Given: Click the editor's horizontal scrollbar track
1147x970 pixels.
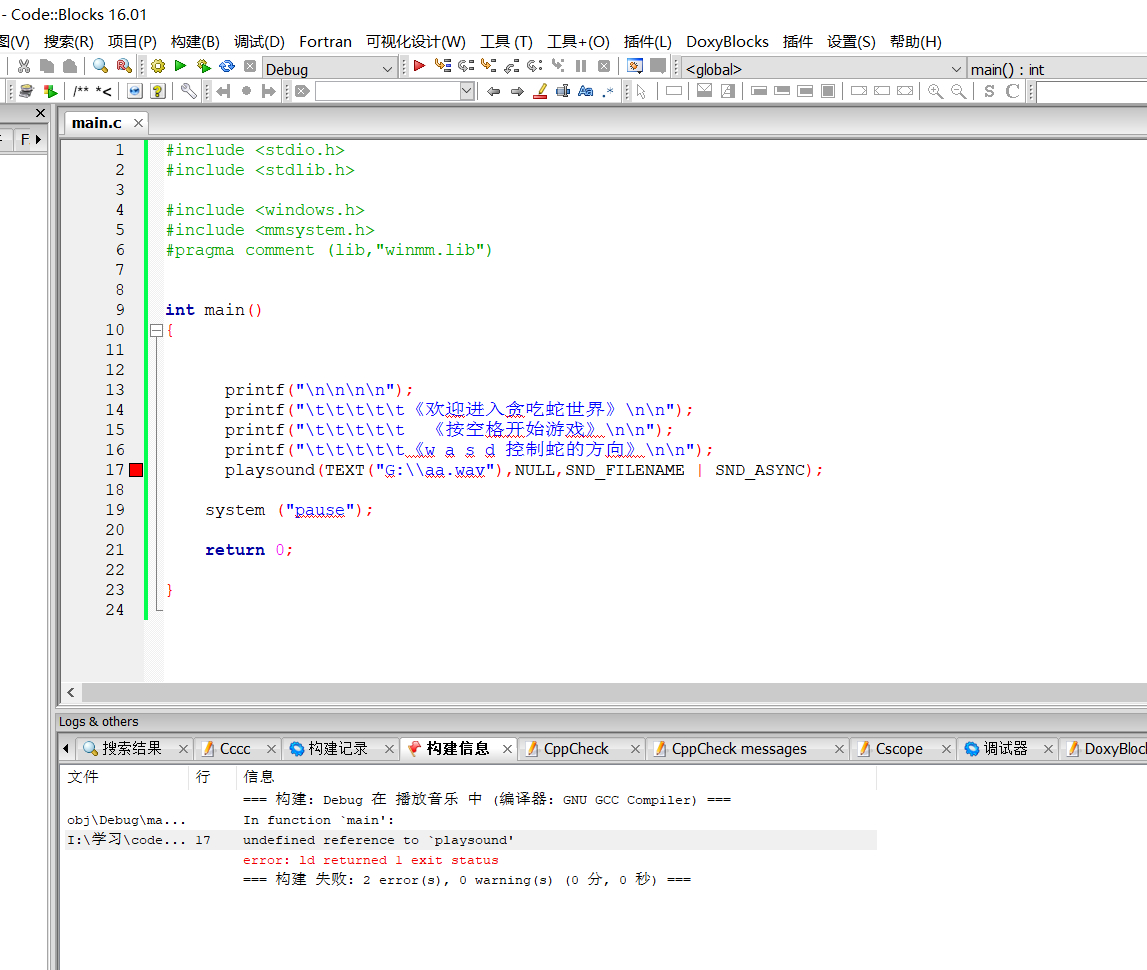Looking at the screenshot, I should click(x=600, y=692).
